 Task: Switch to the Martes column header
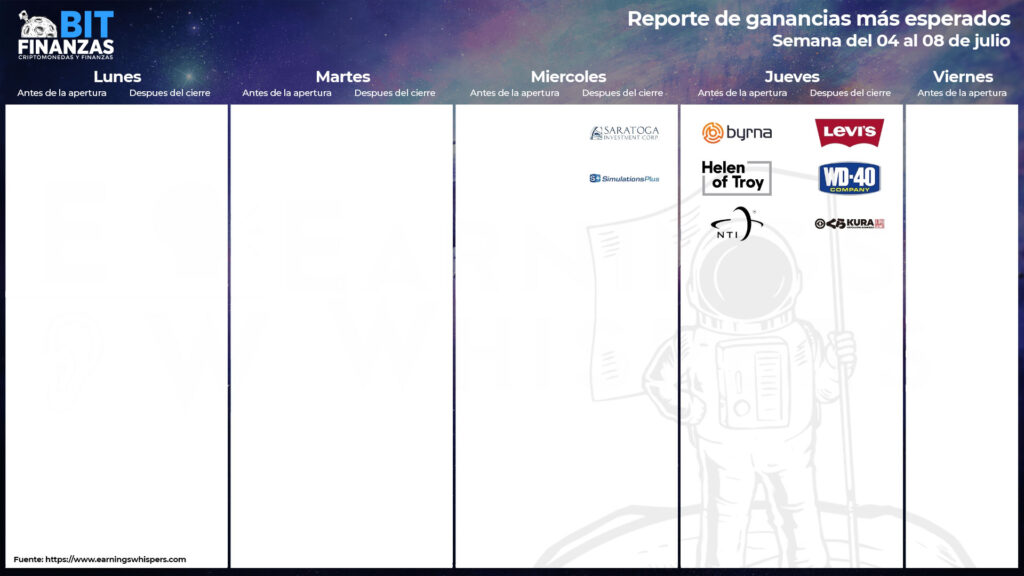342,77
